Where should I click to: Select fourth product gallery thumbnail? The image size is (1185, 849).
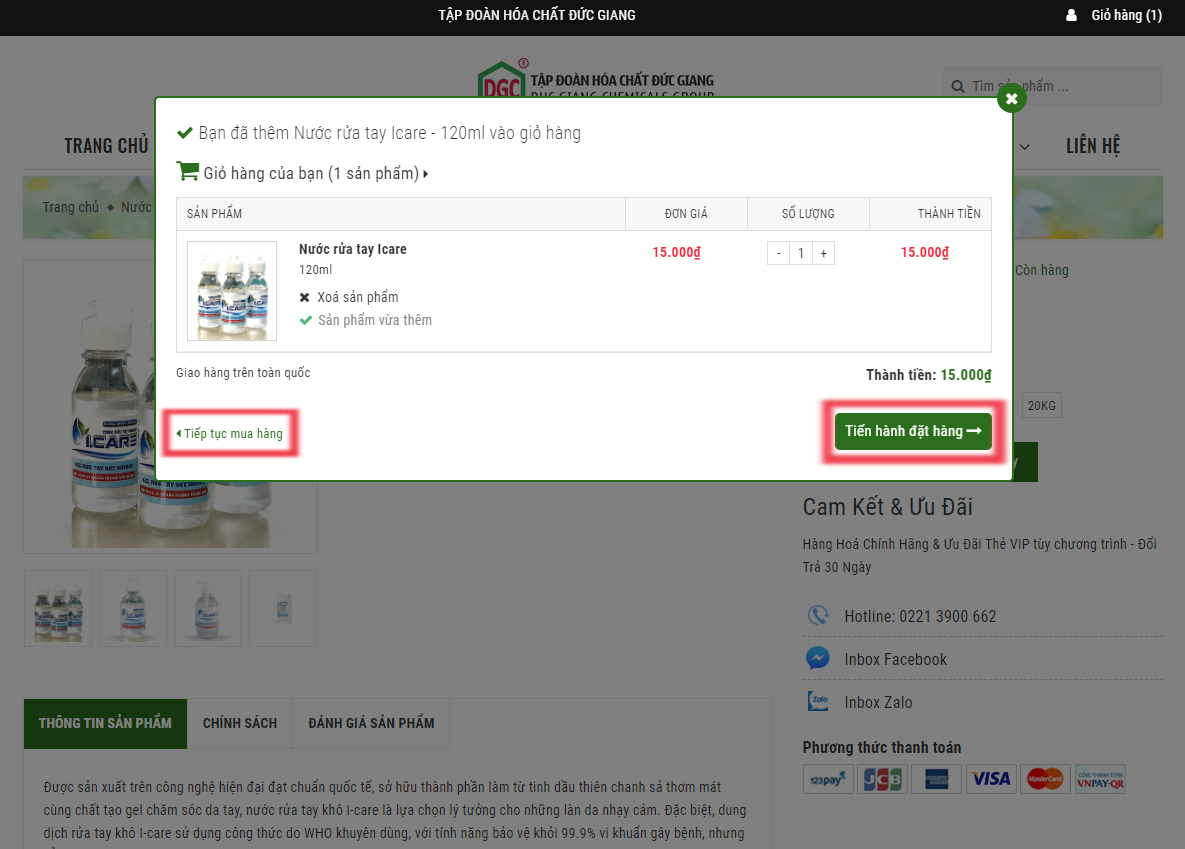(283, 609)
